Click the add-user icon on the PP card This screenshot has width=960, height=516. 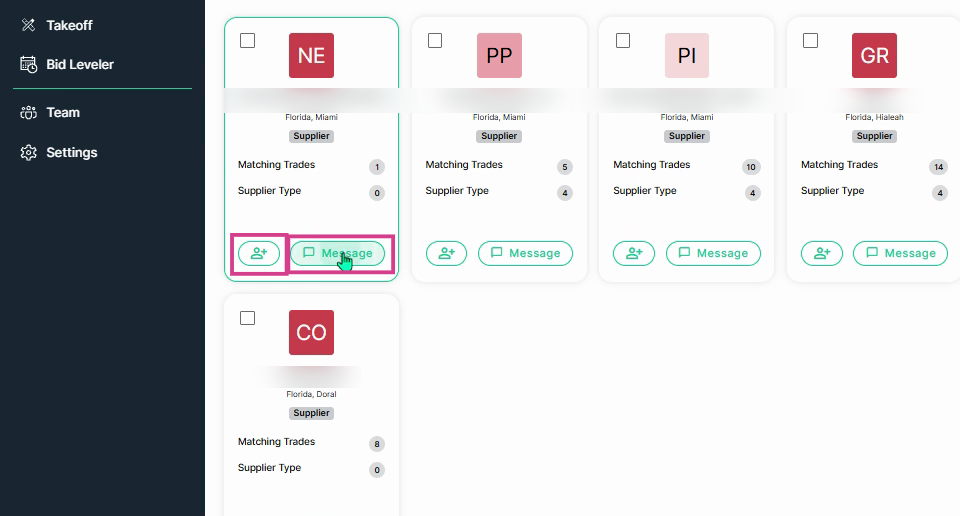click(446, 253)
